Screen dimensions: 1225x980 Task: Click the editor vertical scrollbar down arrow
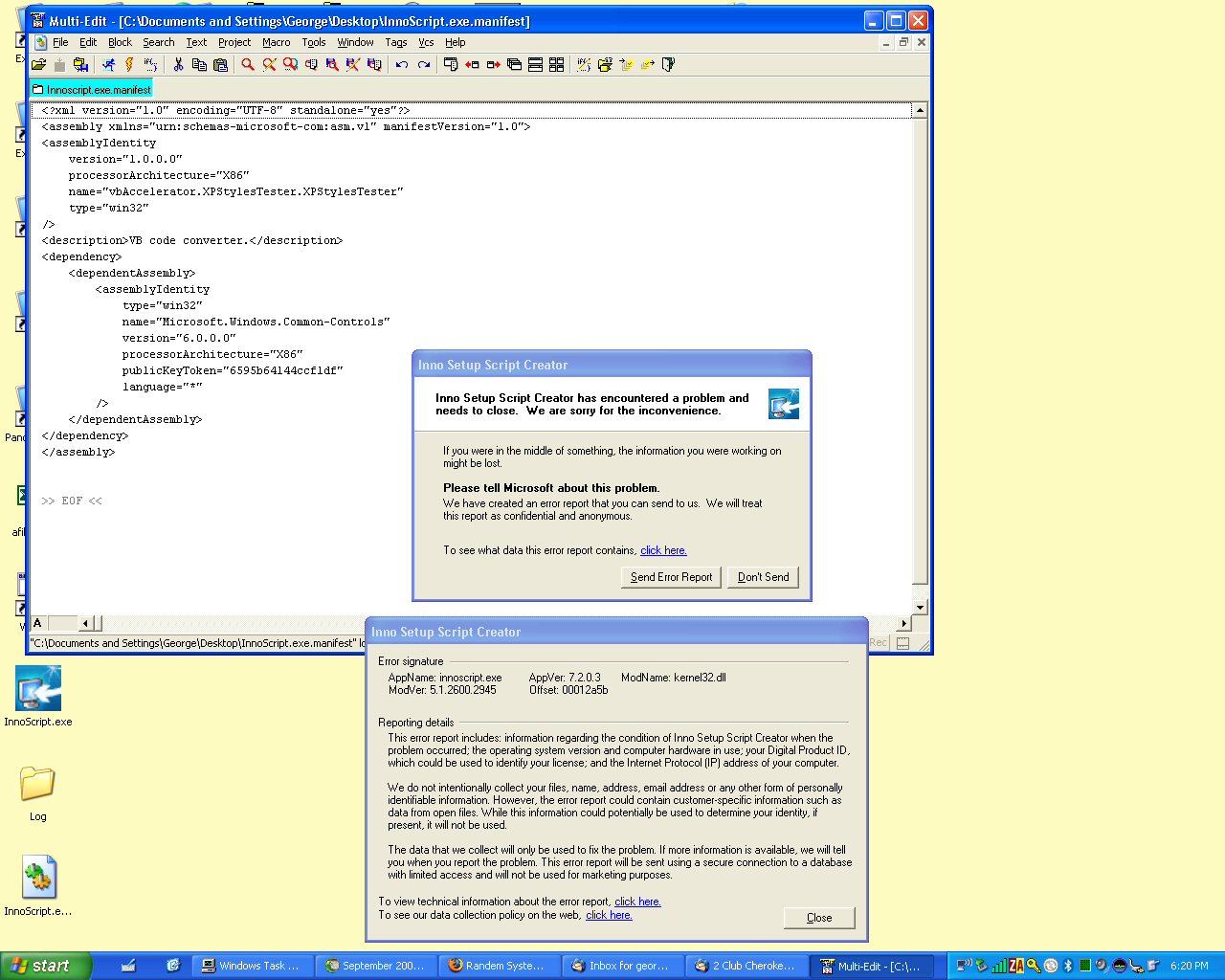pyautogui.click(x=920, y=608)
